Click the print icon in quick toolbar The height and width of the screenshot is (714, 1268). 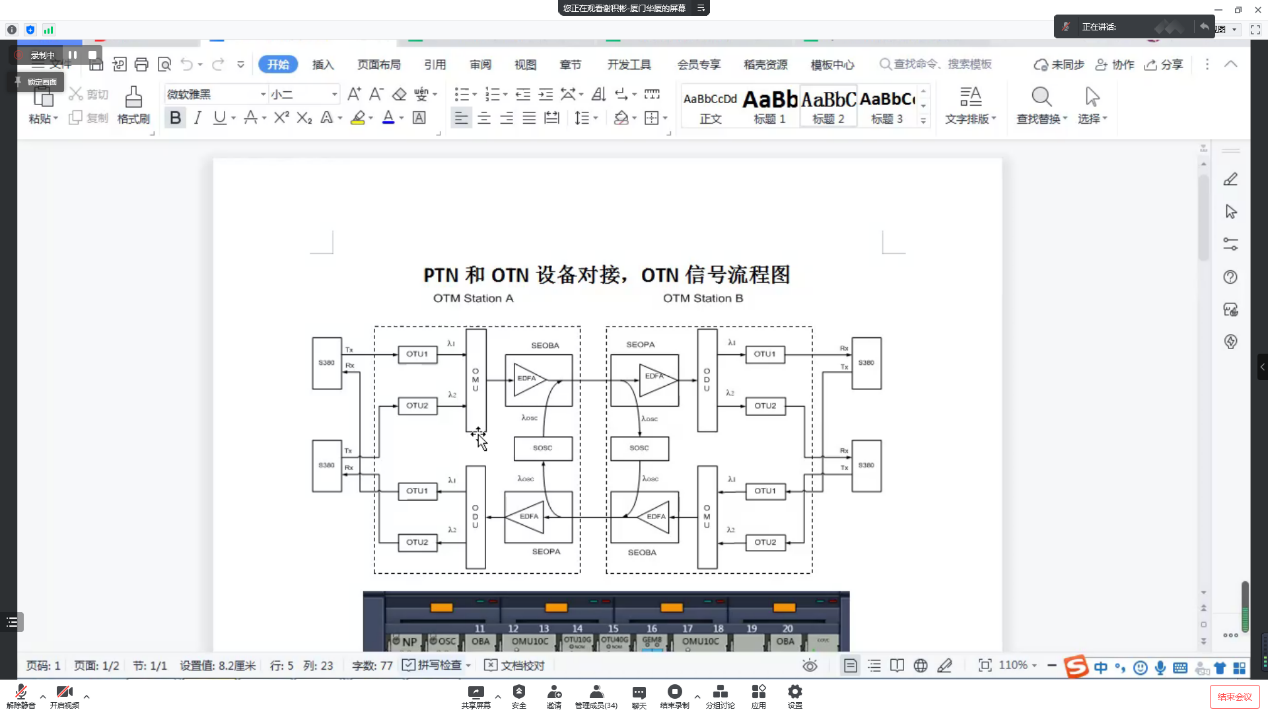point(141,65)
